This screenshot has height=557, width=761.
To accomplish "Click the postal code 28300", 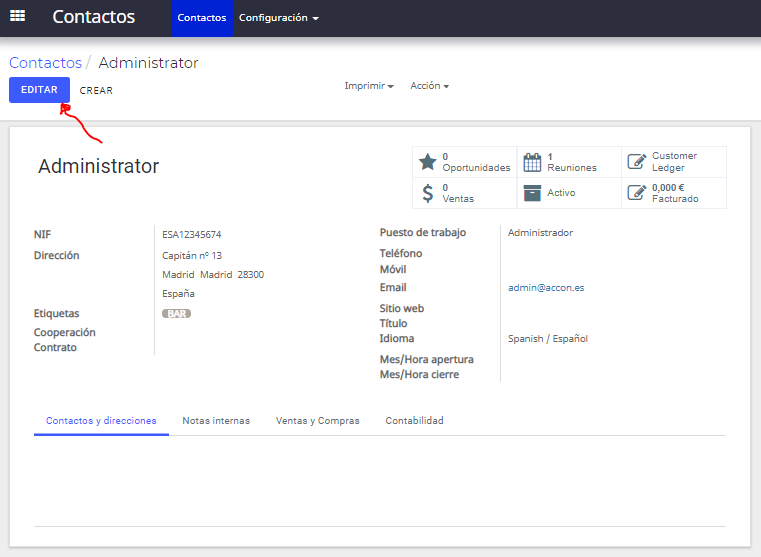I will tap(250, 275).
